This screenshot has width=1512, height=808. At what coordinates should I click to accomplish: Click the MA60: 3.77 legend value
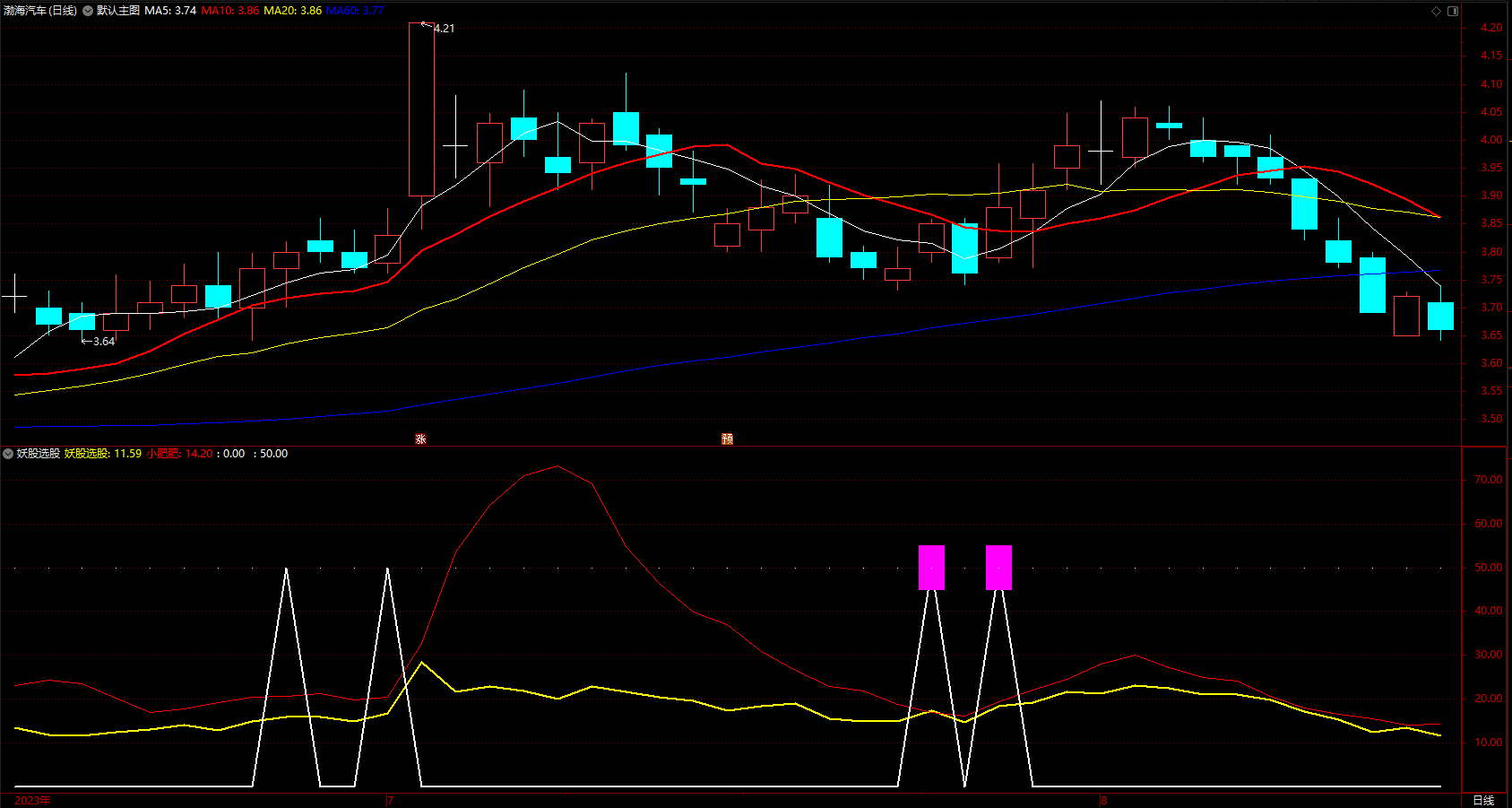[x=355, y=11]
